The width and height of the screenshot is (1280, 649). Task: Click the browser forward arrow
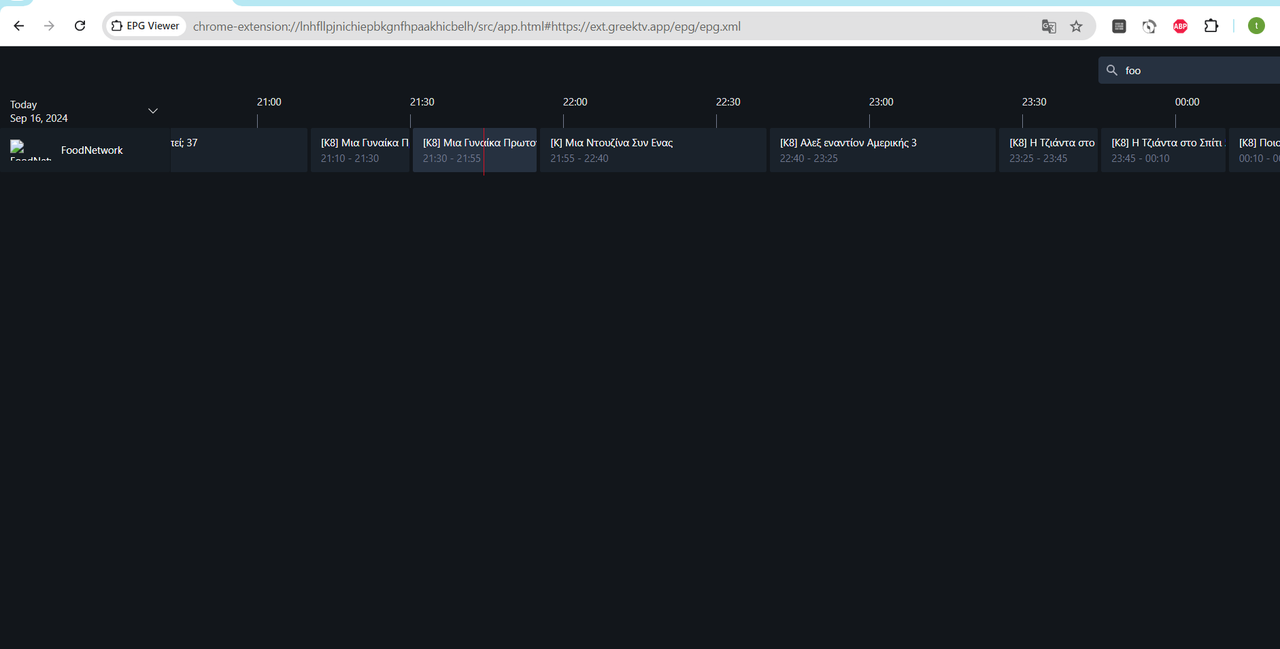[x=49, y=26]
